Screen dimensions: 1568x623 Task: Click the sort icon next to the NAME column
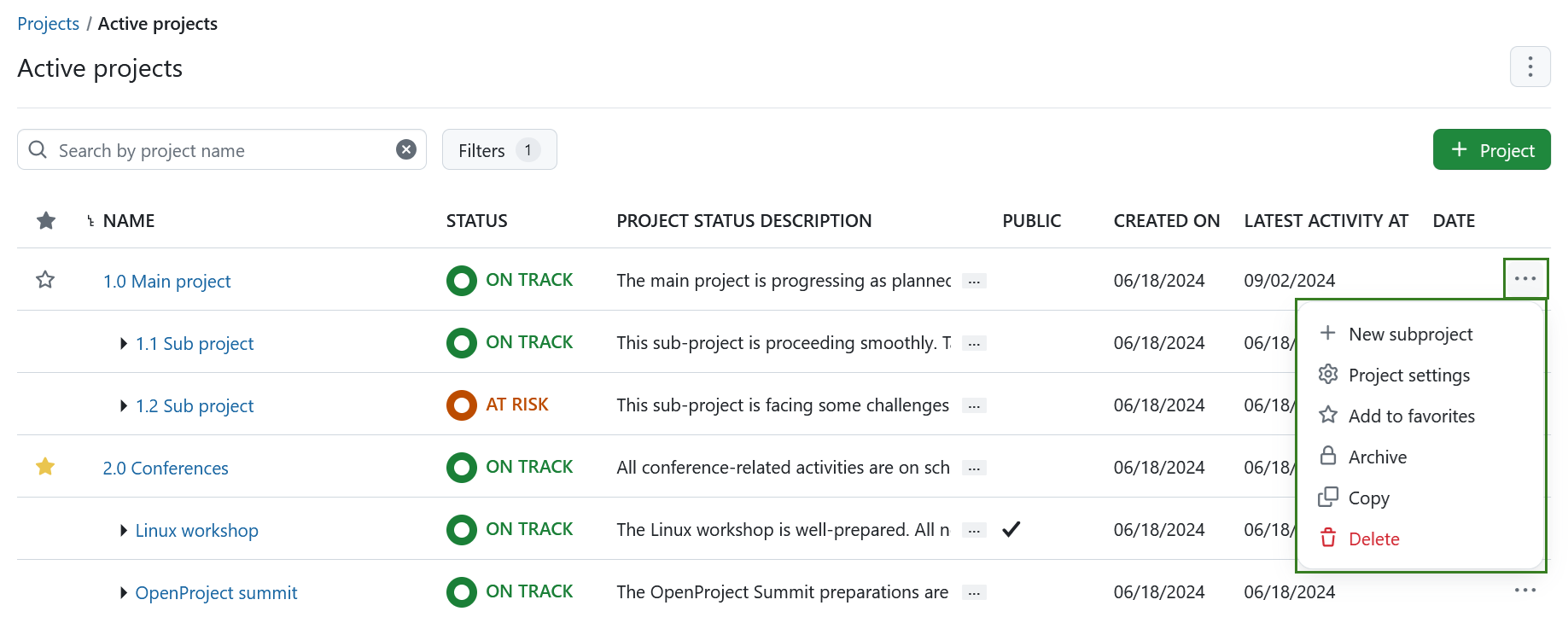click(89, 220)
